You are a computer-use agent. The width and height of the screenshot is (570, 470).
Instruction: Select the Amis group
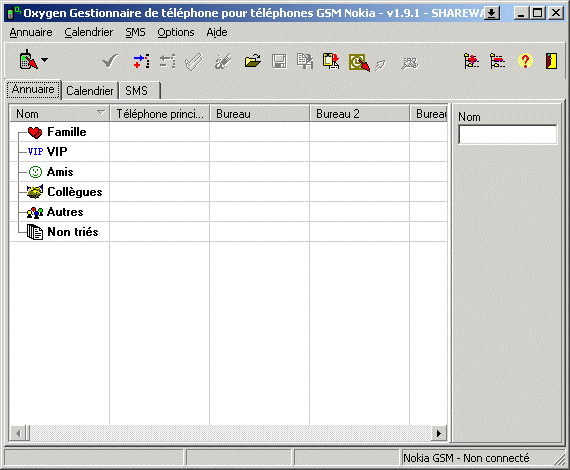(60, 172)
